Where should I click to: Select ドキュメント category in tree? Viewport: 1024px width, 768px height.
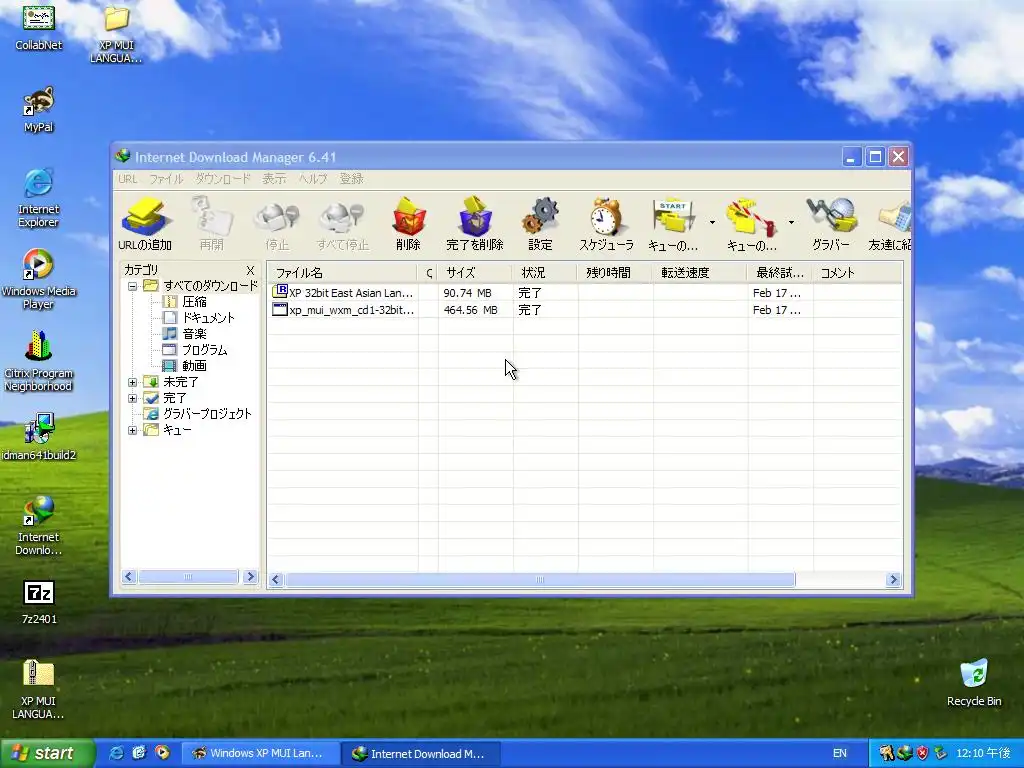point(208,318)
